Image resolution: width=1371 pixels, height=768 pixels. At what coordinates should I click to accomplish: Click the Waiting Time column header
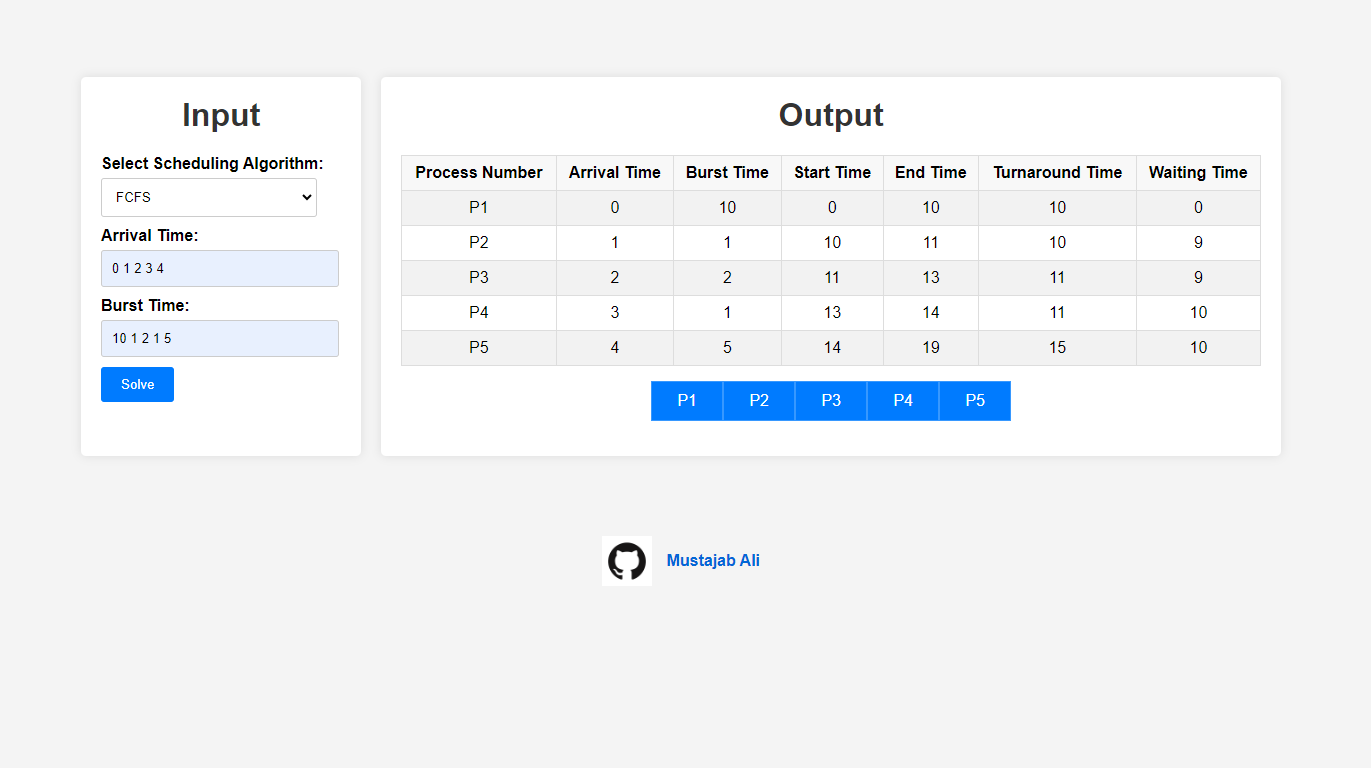click(x=1198, y=173)
